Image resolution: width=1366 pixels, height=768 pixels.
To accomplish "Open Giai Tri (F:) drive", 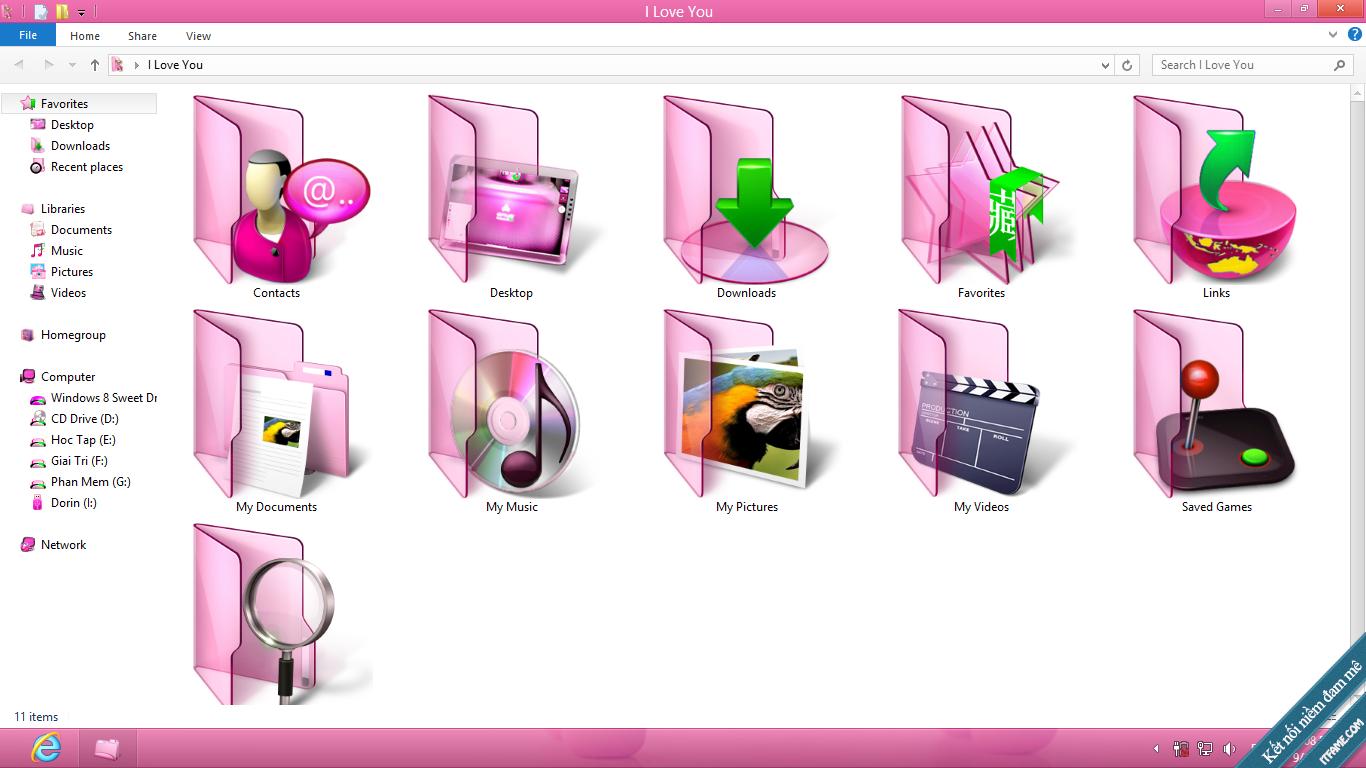I will click(79, 461).
